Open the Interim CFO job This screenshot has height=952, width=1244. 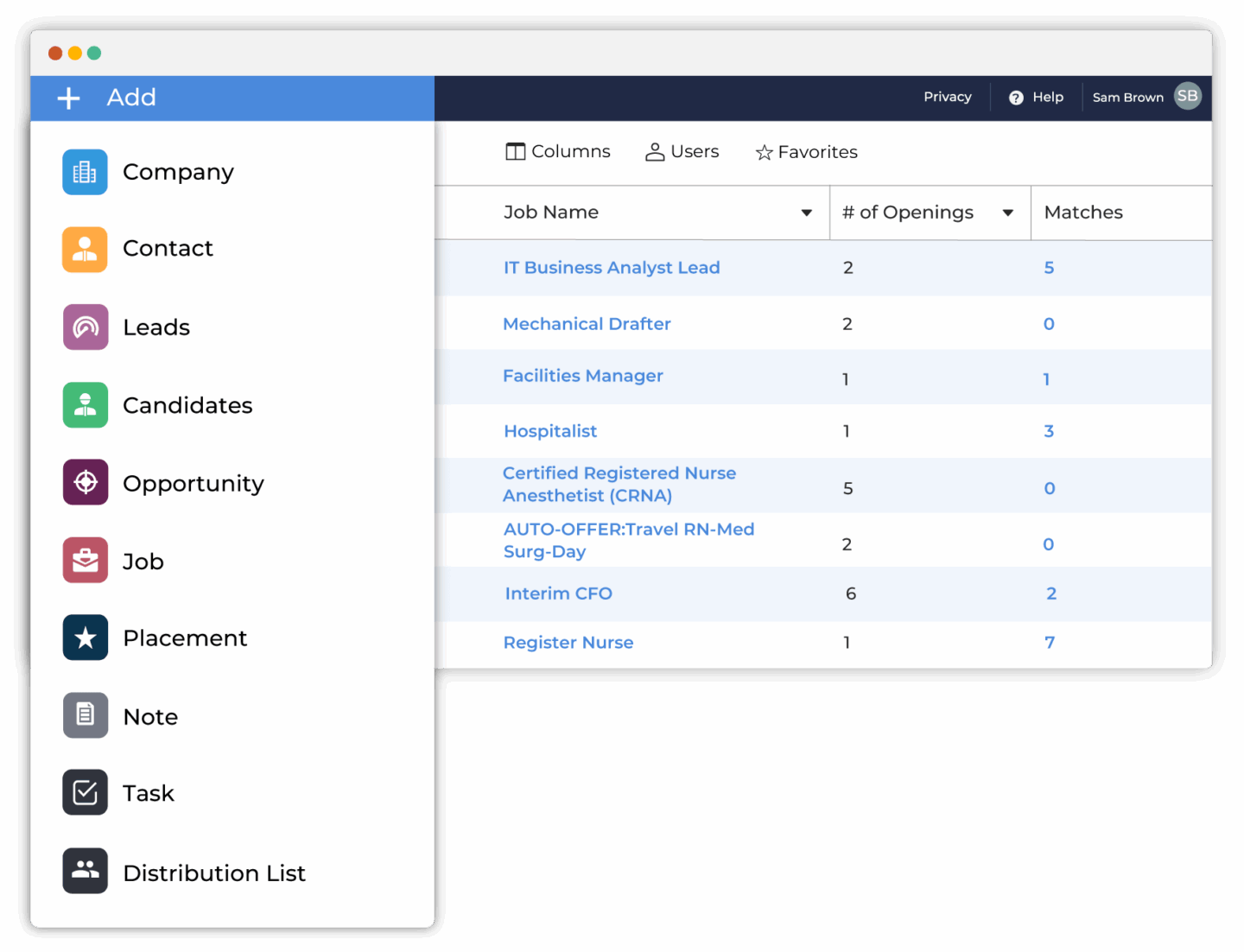pos(559,593)
